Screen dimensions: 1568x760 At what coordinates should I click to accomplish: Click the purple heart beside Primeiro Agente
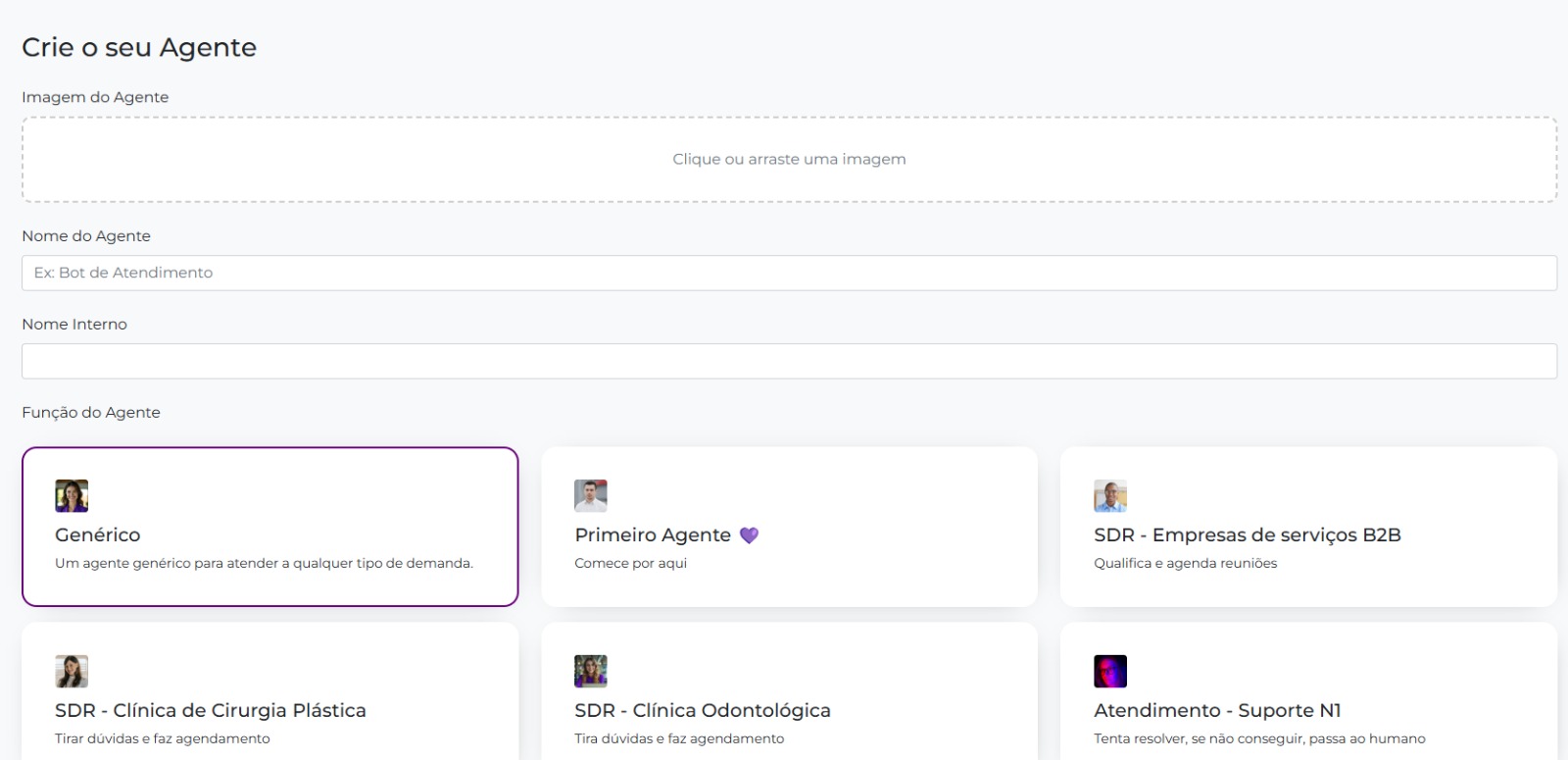click(x=749, y=535)
